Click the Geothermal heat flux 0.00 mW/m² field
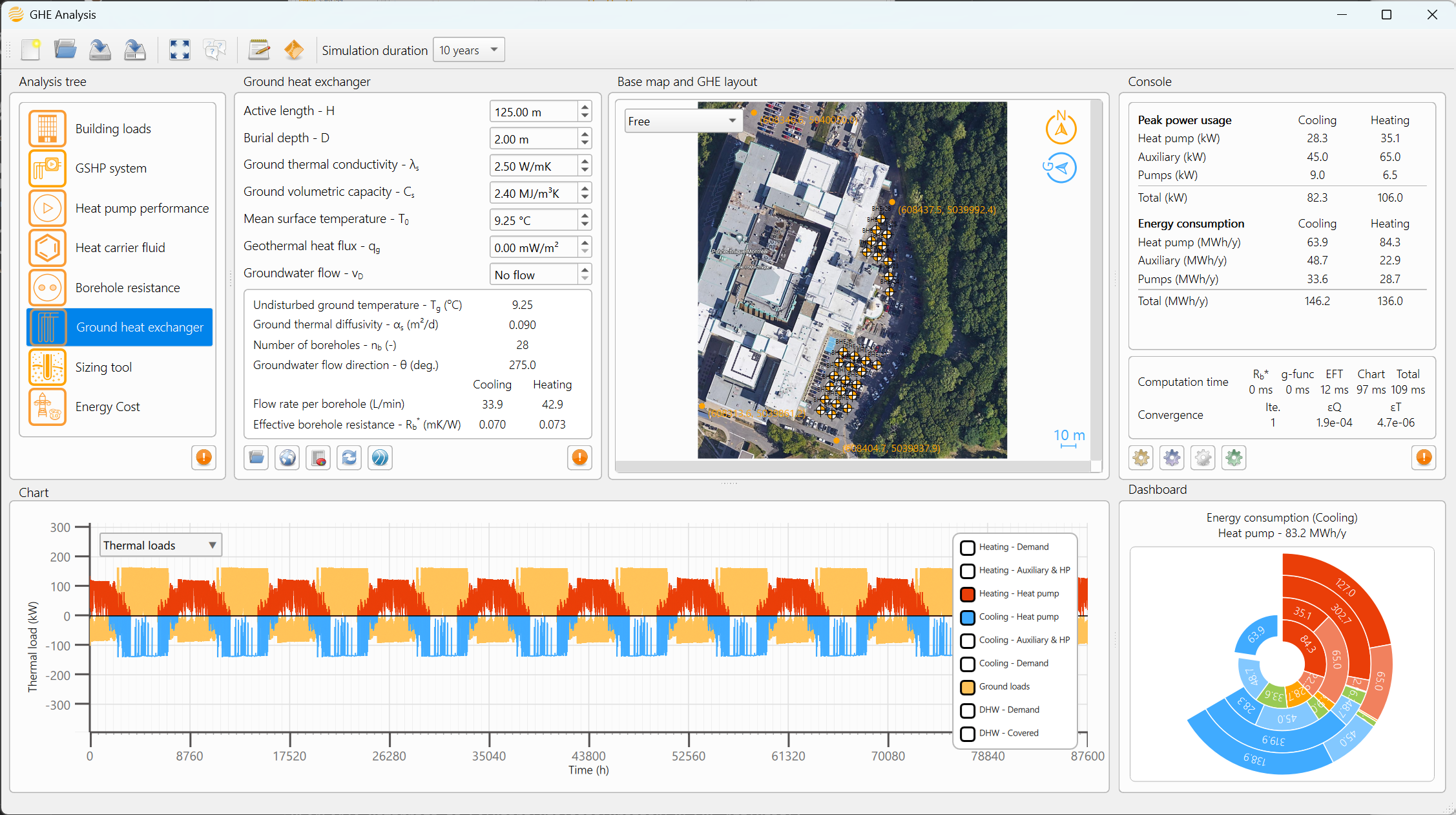1456x815 pixels. click(x=534, y=248)
